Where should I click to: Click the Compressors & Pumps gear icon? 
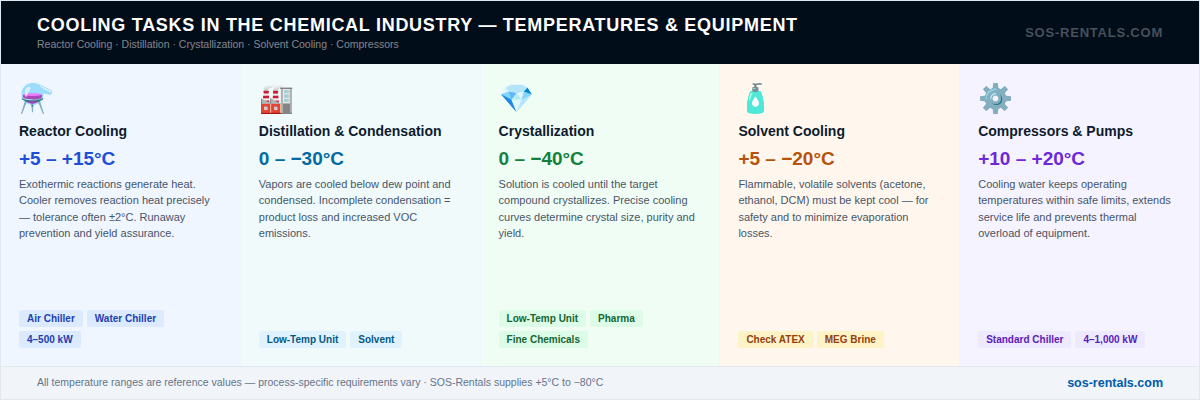pyautogui.click(x=995, y=98)
